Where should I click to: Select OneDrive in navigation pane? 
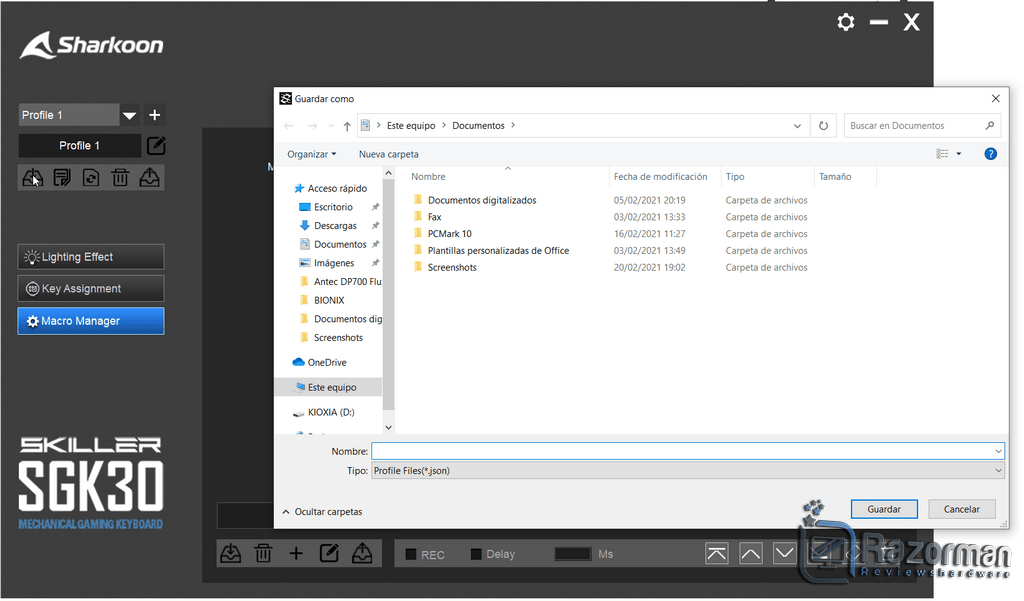327,363
